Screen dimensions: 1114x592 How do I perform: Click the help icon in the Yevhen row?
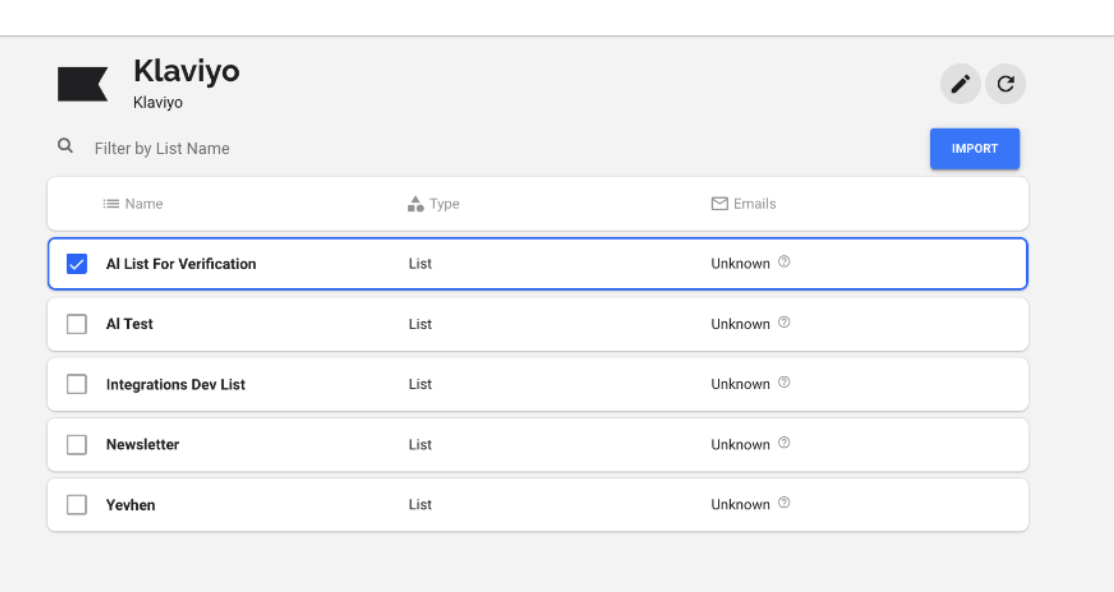click(785, 504)
